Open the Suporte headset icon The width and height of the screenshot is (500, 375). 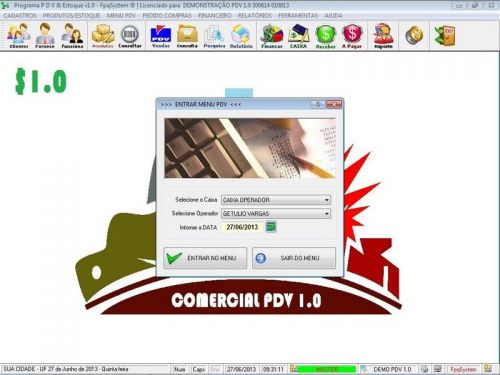click(x=383, y=35)
